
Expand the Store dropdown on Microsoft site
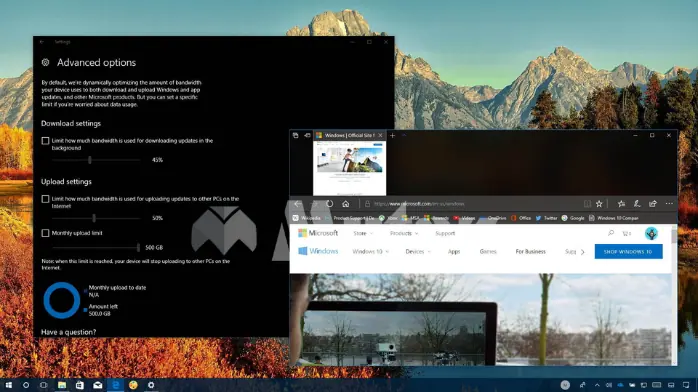click(363, 233)
